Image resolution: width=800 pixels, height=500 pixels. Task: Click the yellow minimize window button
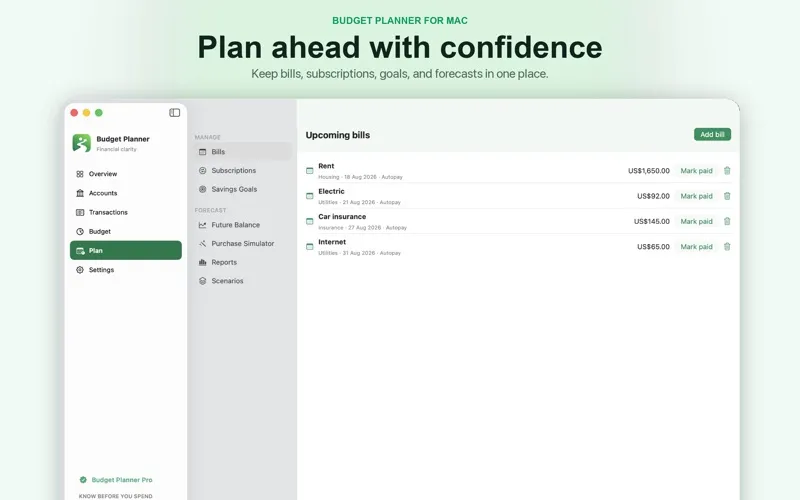coord(86,113)
